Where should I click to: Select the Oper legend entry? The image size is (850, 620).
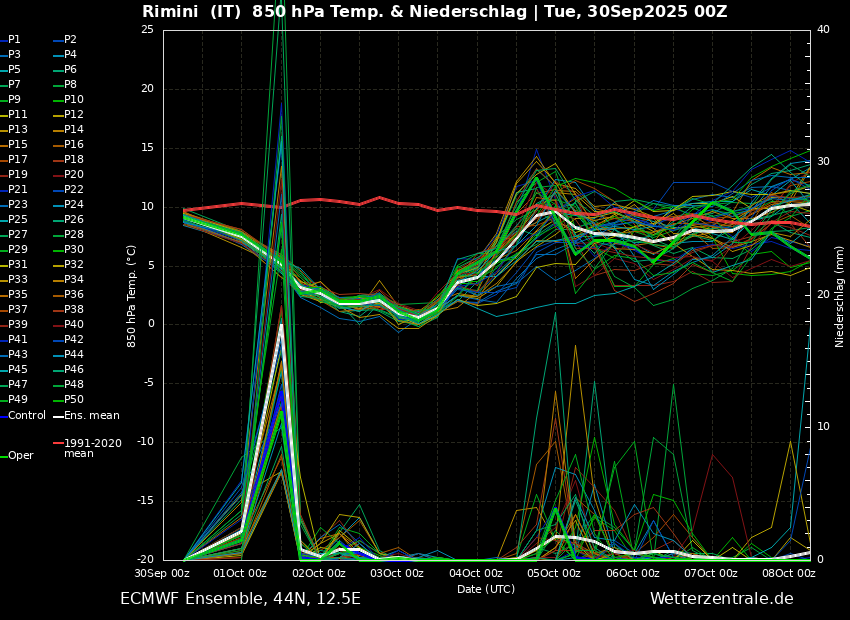point(20,455)
